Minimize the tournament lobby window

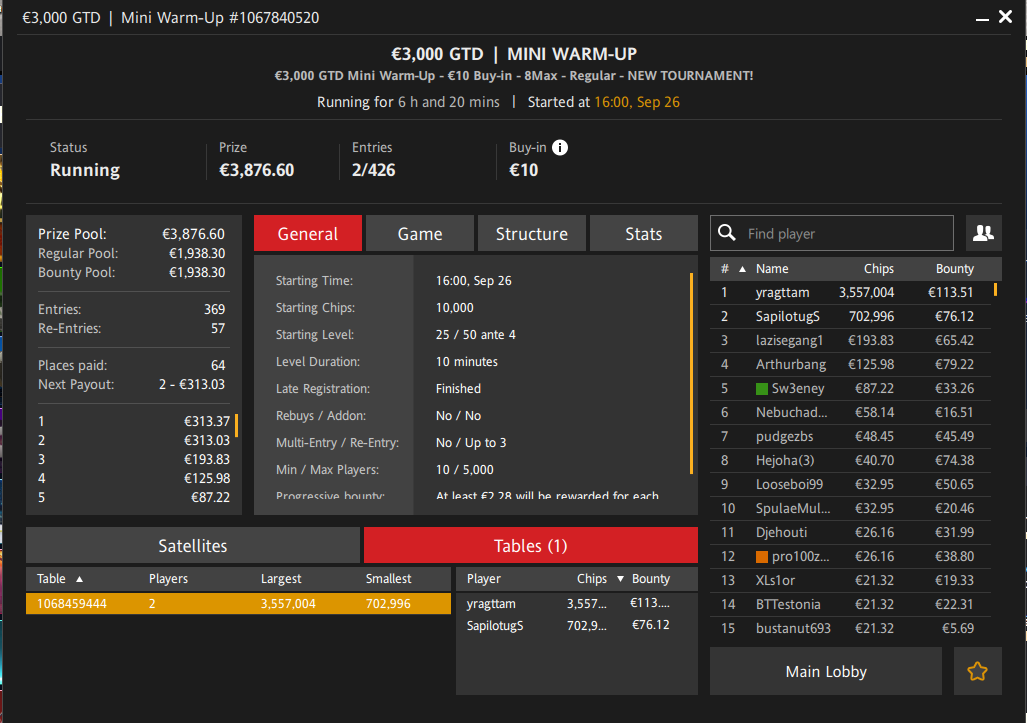click(x=982, y=19)
